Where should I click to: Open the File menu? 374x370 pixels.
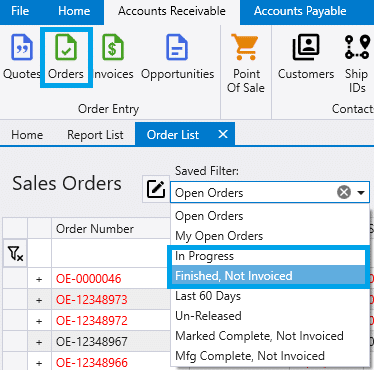[20, 11]
